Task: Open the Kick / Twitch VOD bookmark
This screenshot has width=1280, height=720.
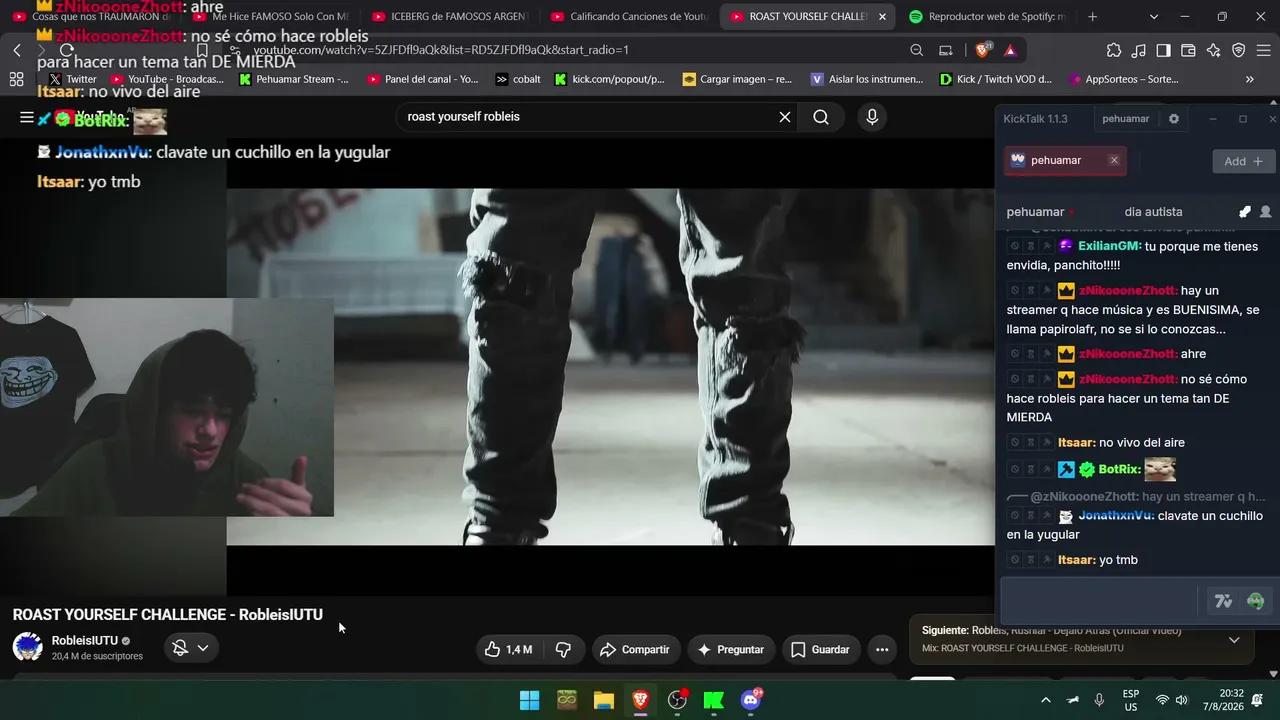Action: coord(996,79)
